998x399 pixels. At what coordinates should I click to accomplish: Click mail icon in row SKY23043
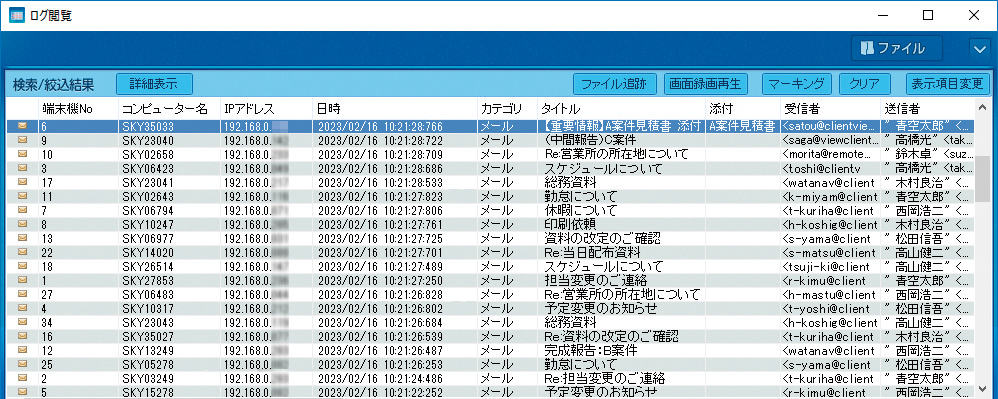click(x=22, y=321)
